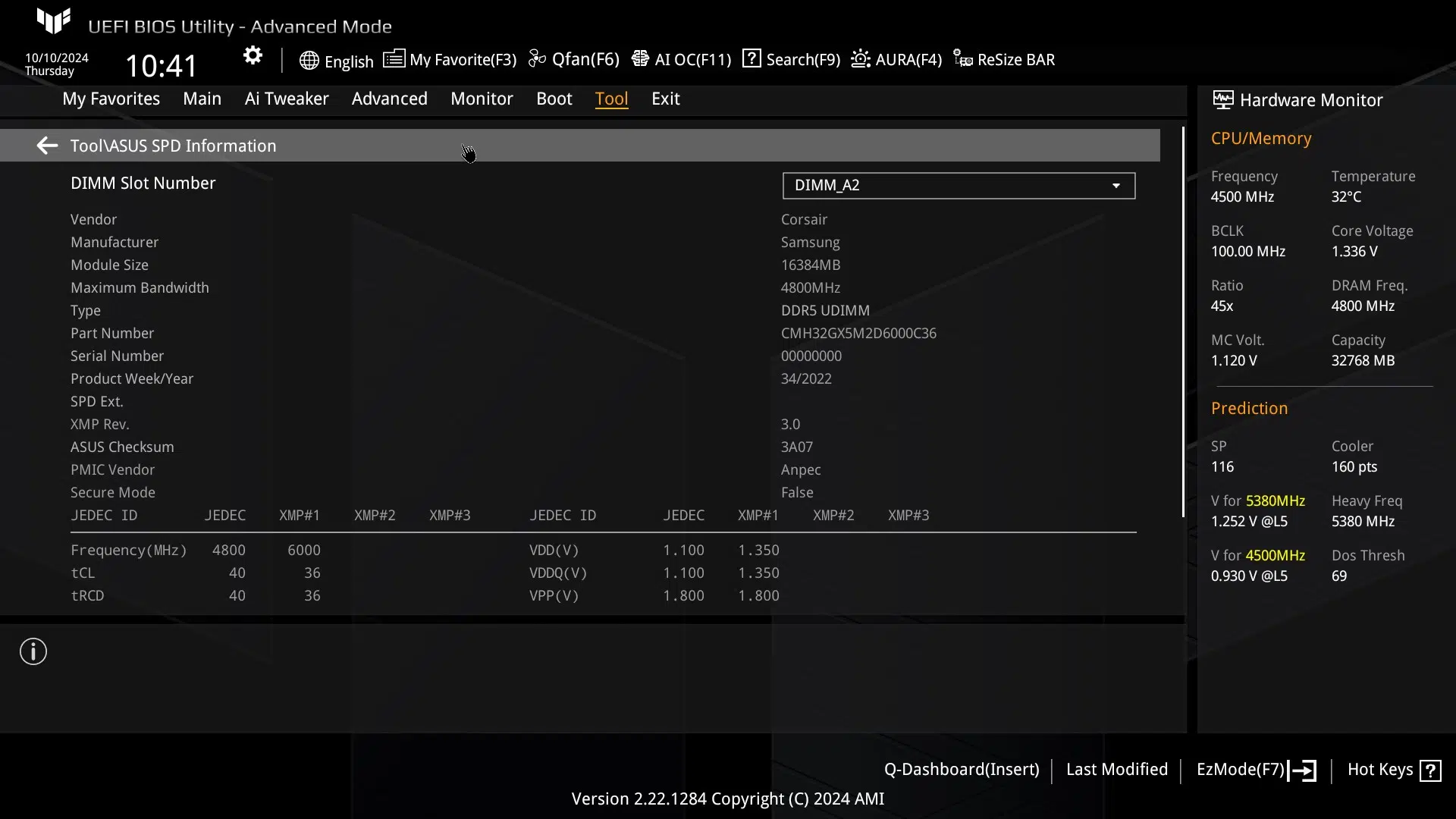Open the DIMM_A2 combo box
The height and width of the screenshot is (819, 1456).
point(959,186)
